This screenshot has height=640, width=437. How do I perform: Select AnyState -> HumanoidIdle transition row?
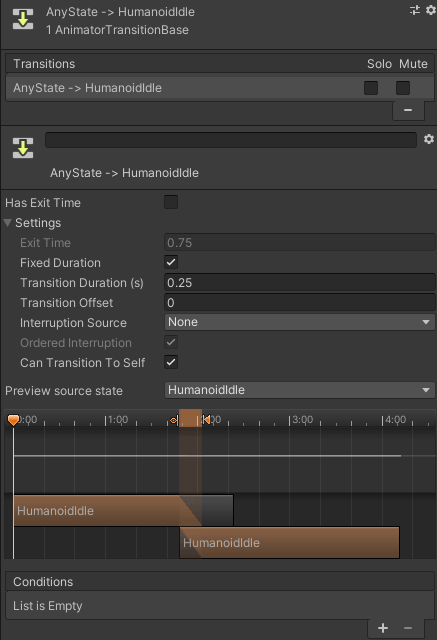point(220,88)
